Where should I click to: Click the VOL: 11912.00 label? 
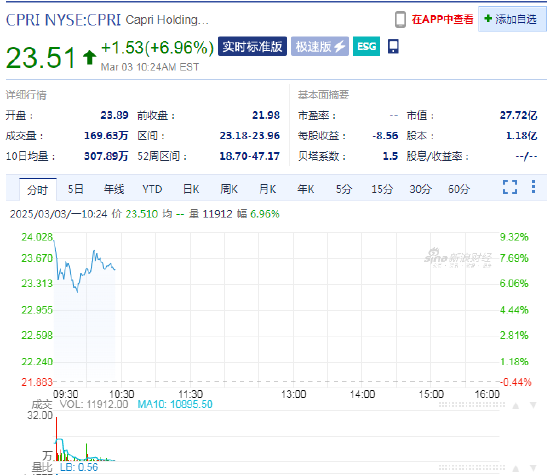(94, 404)
